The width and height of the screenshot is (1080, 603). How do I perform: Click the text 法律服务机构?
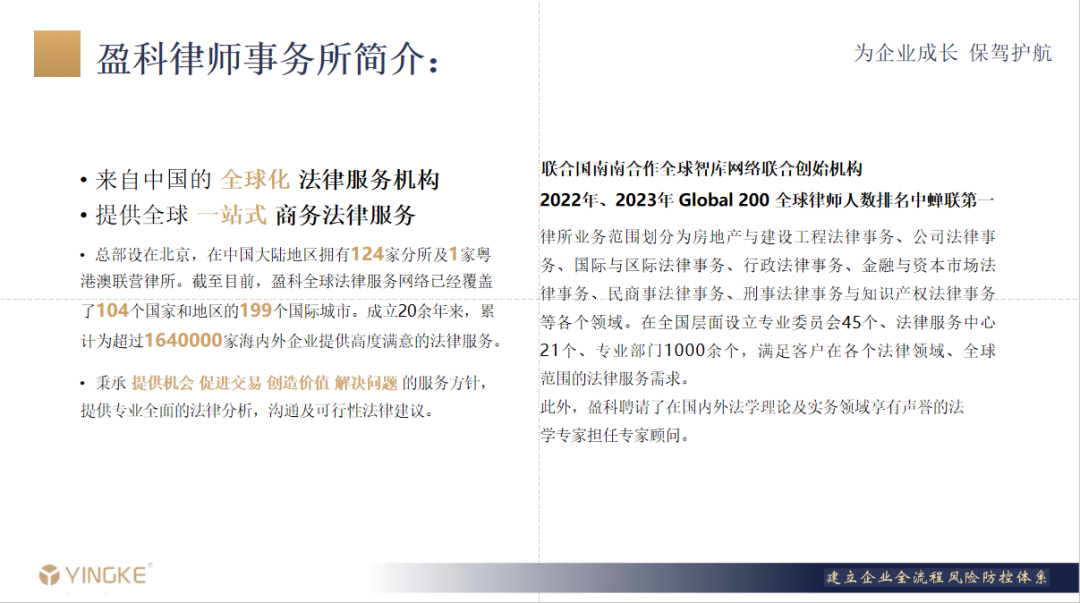(369, 180)
